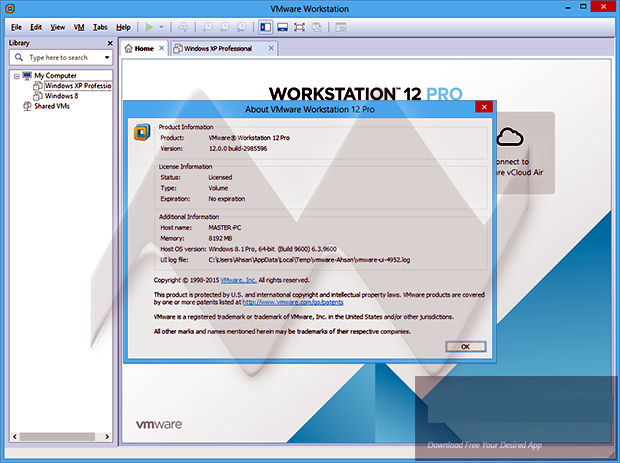Click the Revert to Snapshot toolbar icon

click(225, 27)
